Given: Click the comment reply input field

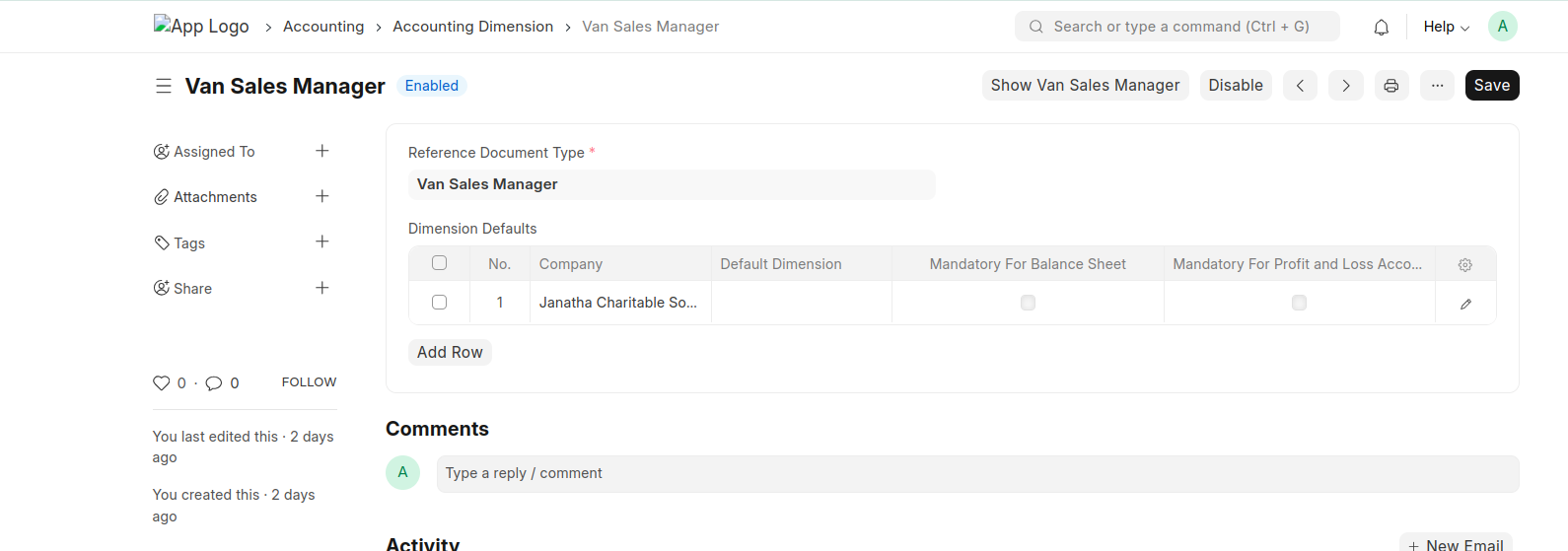Looking at the screenshot, I should pos(976,473).
